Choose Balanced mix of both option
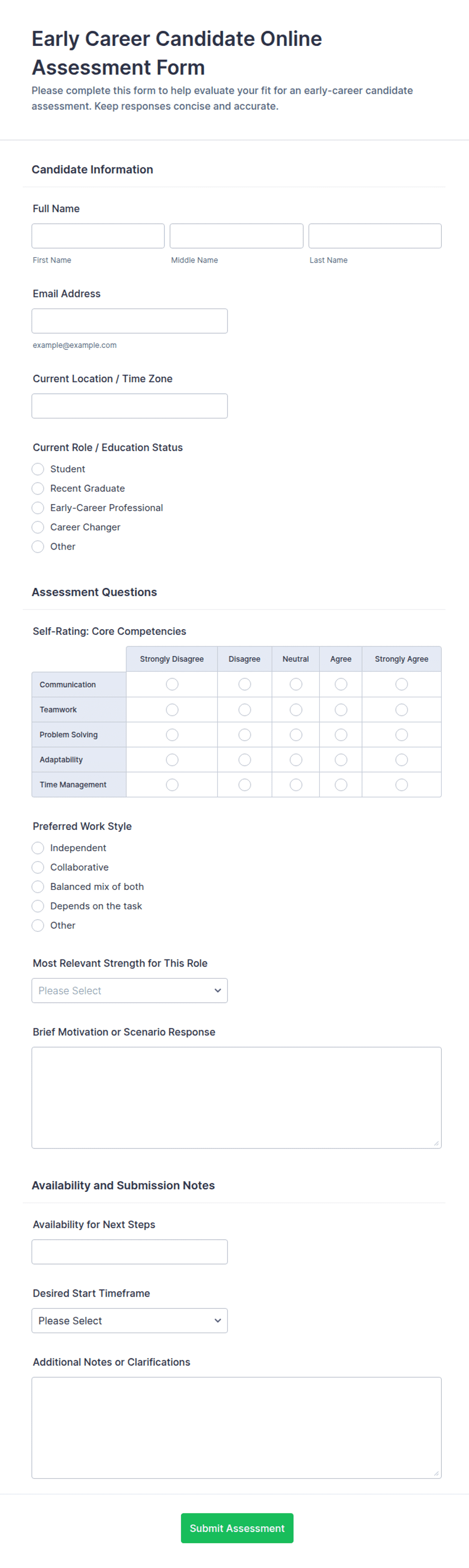469x1568 pixels. tap(38, 887)
